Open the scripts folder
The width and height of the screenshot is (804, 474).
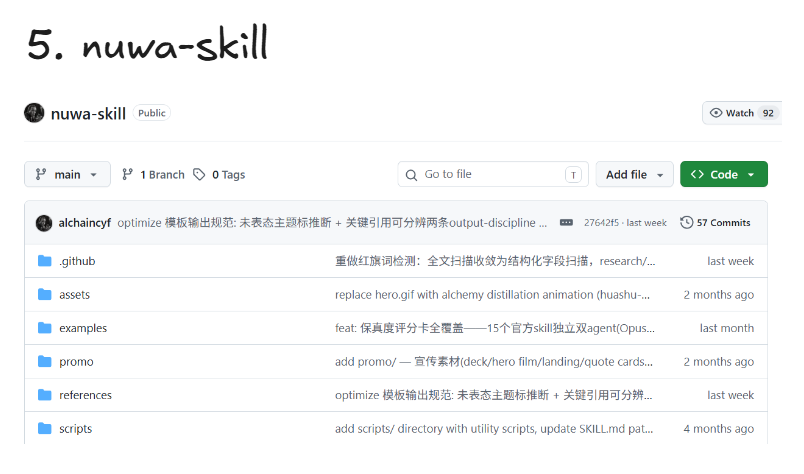tap(75, 428)
